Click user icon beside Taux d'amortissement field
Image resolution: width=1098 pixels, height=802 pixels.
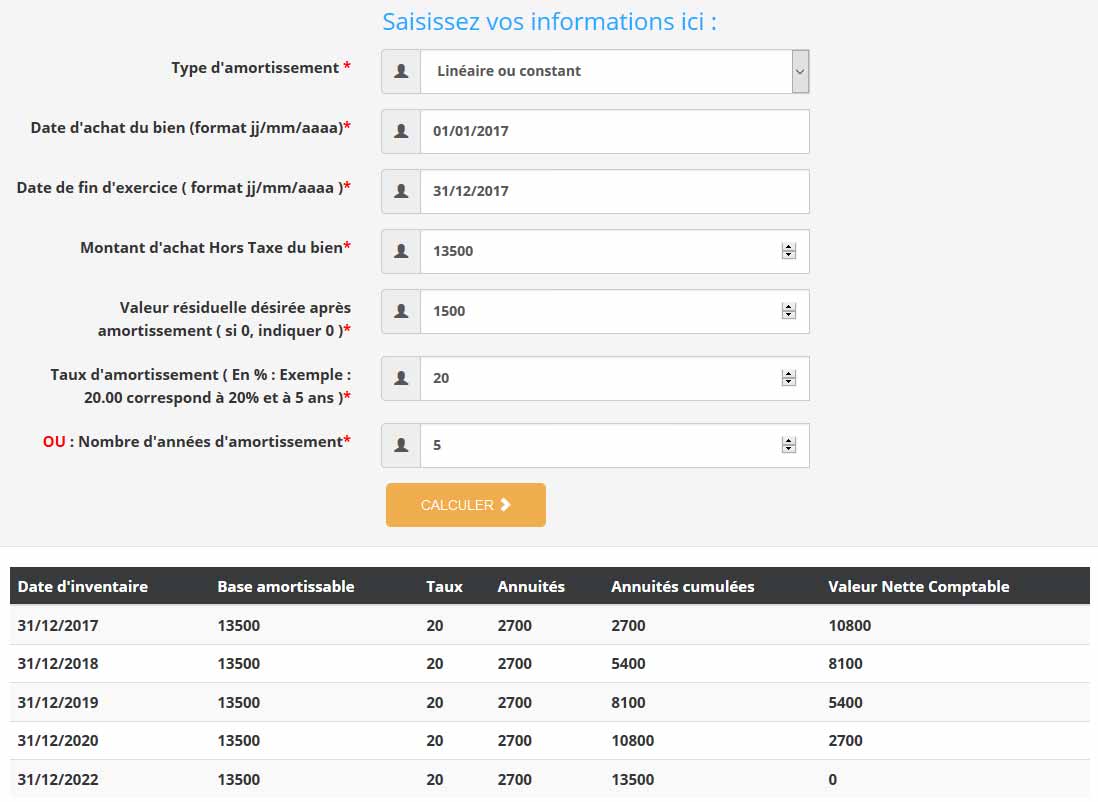[401, 378]
